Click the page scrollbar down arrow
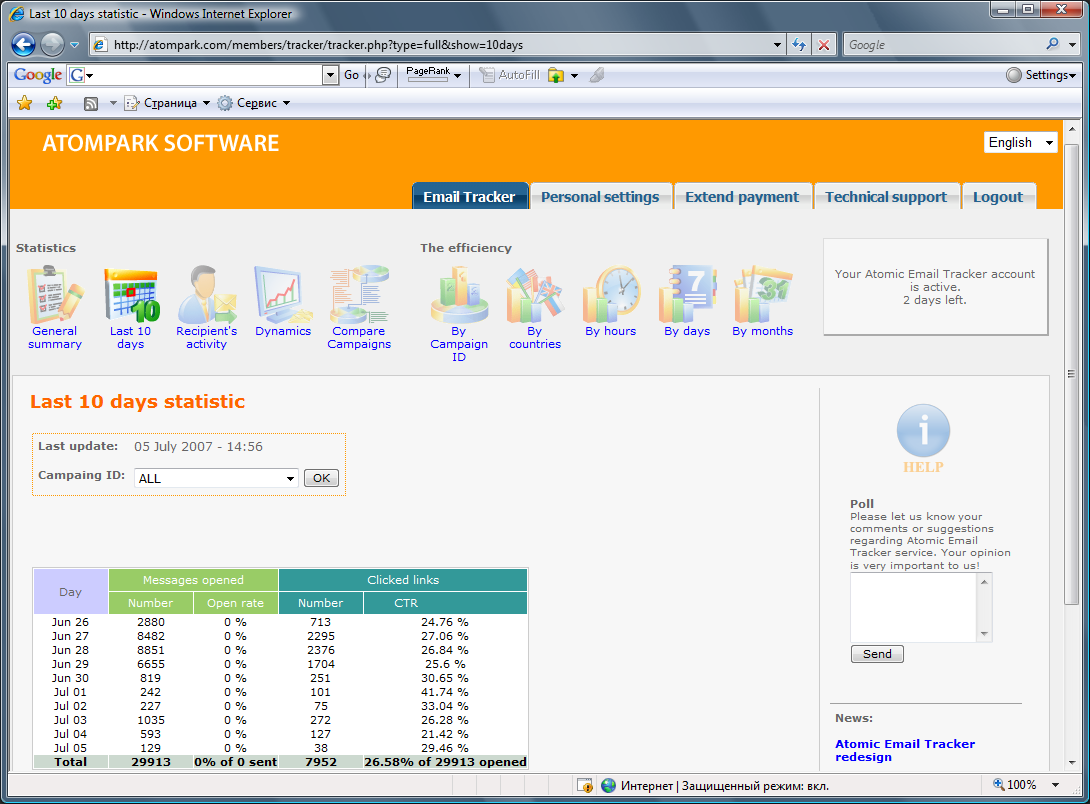The image size is (1090, 804). (x=1072, y=762)
